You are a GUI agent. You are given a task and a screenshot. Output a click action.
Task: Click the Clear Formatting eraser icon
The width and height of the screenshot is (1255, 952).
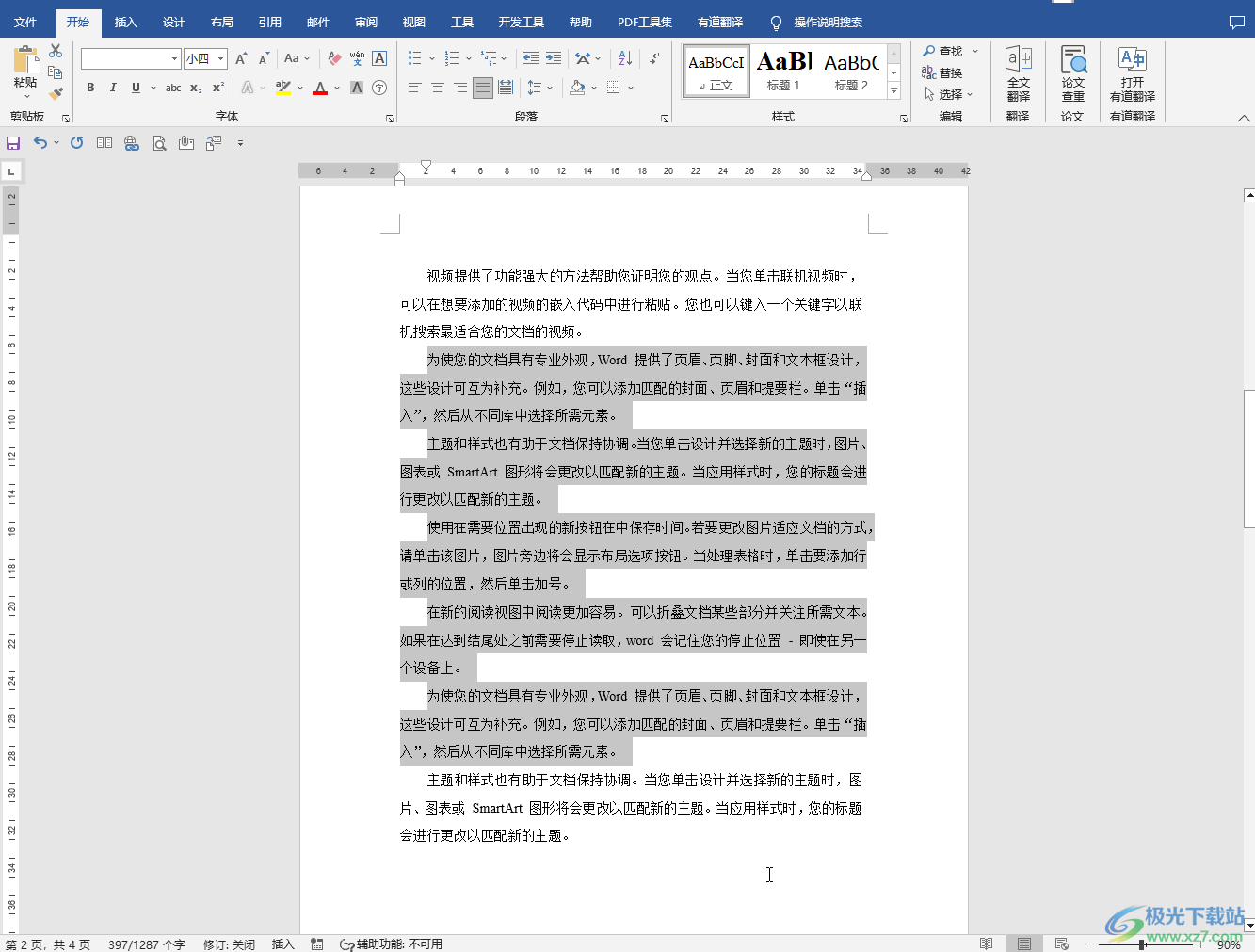click(x=334, y=58)
